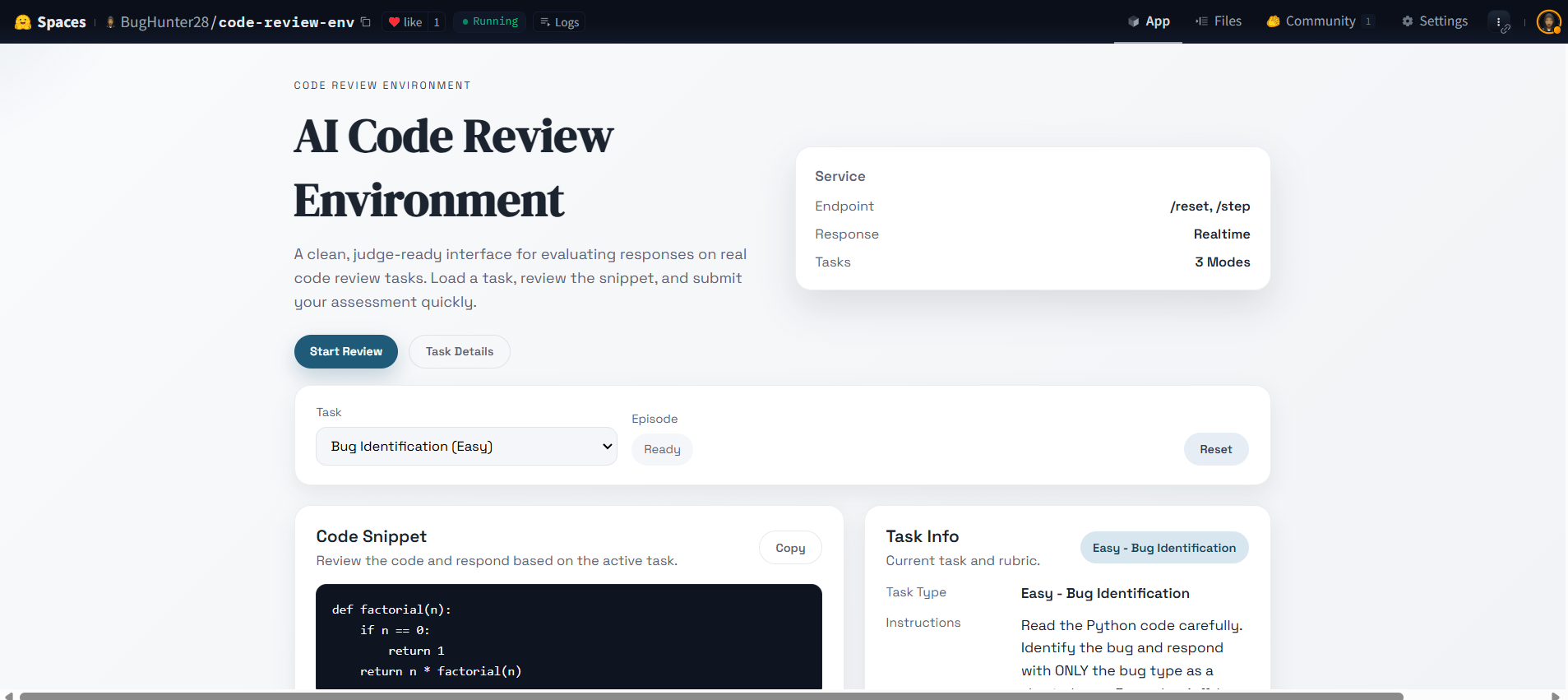Click the "CODE REVIEW ENVIRONMENT" label
This screenshot has width=1568, height=700.
[382, 86]
